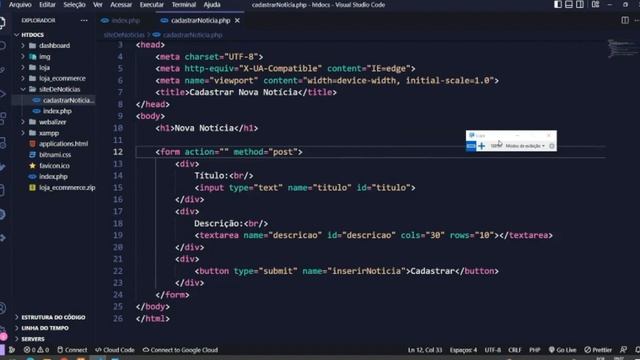
Task: Toggle bottom panel layout icon
Action: [x=569, y=4]
